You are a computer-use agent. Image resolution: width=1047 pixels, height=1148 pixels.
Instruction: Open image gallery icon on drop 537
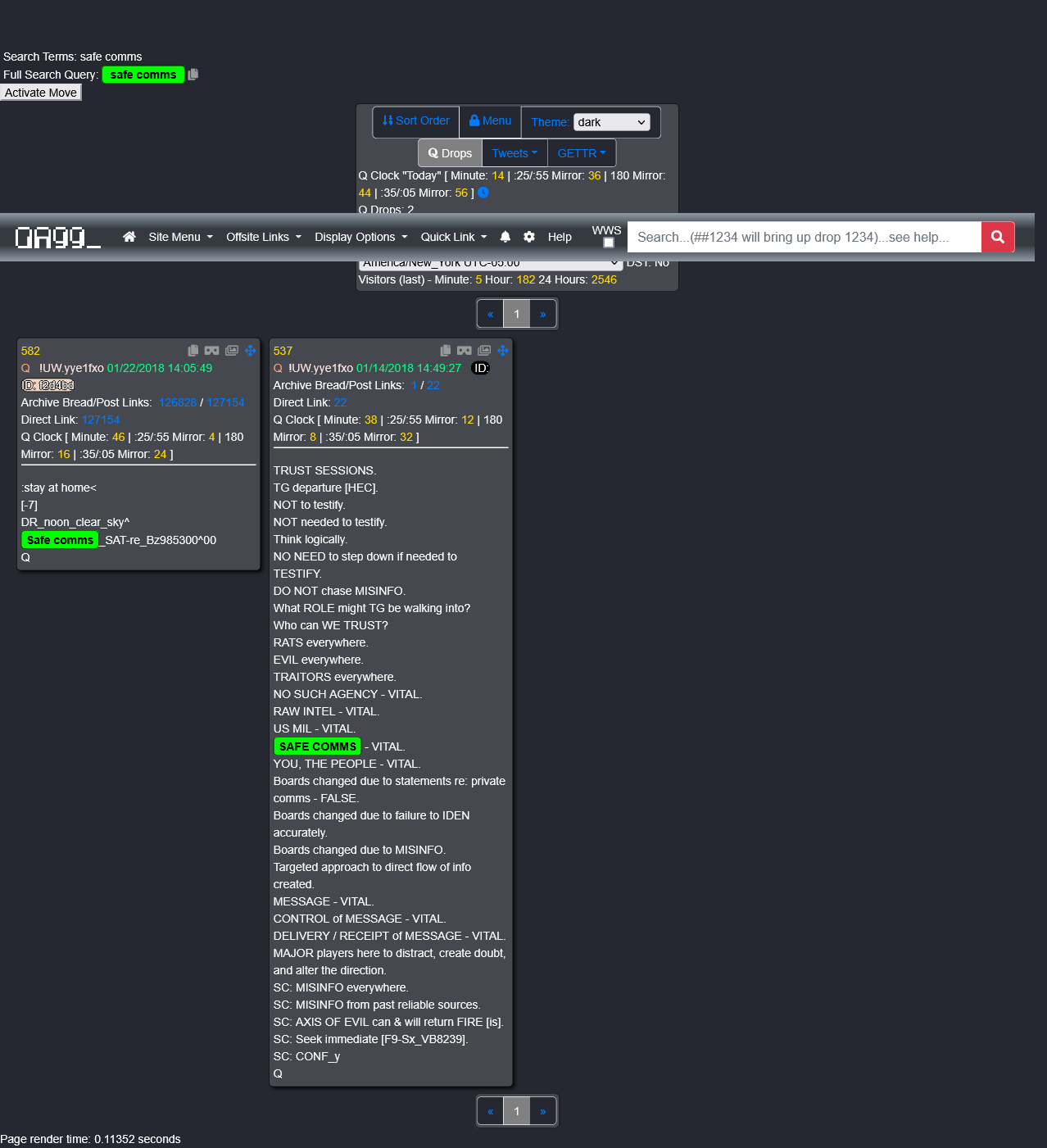pos(484,351)
